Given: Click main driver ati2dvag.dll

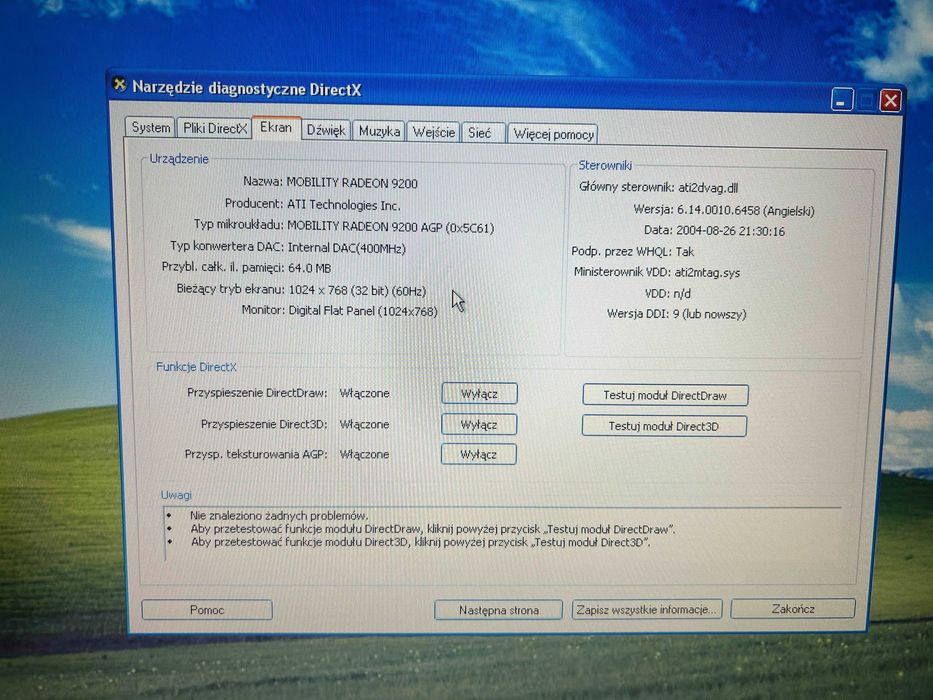Looking at the screenshot, I should [x=708, y=188].
